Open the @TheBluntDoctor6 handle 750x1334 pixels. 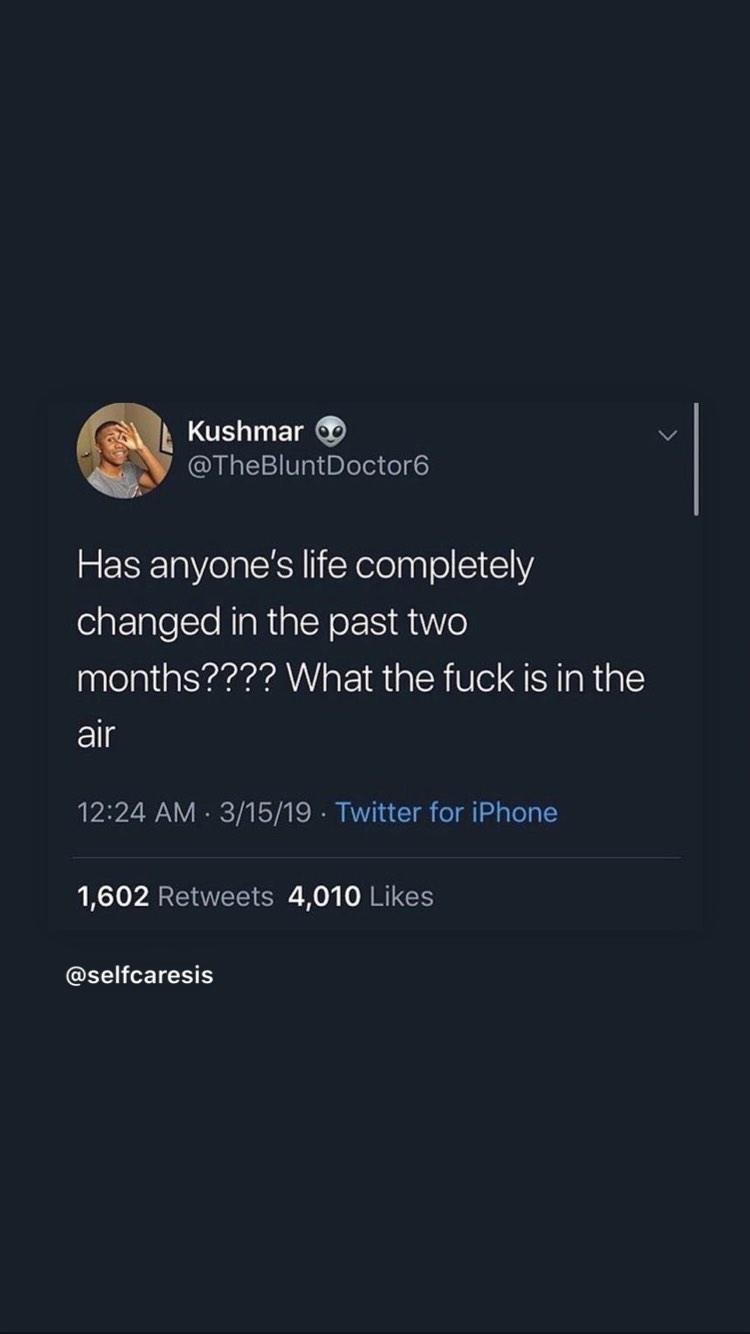click(309, 466)
